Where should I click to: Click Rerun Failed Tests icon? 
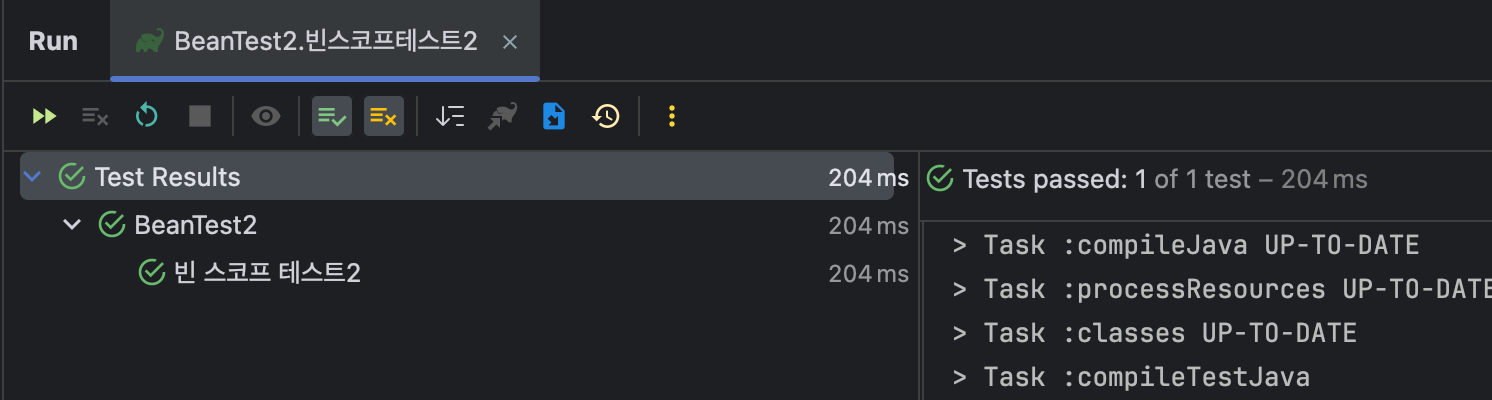[x=95, y=117]
